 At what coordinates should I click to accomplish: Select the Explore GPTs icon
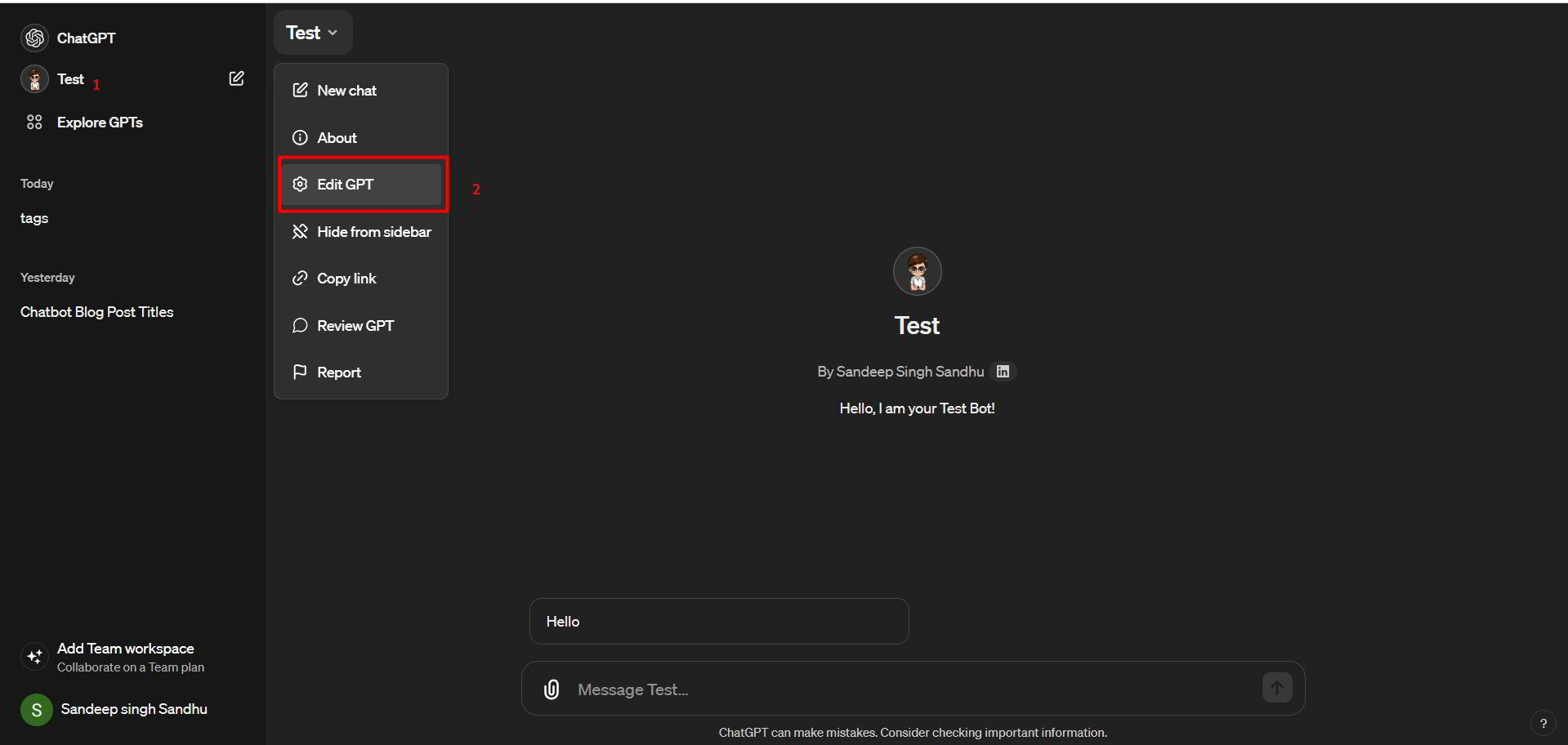[x=34, y=122]
